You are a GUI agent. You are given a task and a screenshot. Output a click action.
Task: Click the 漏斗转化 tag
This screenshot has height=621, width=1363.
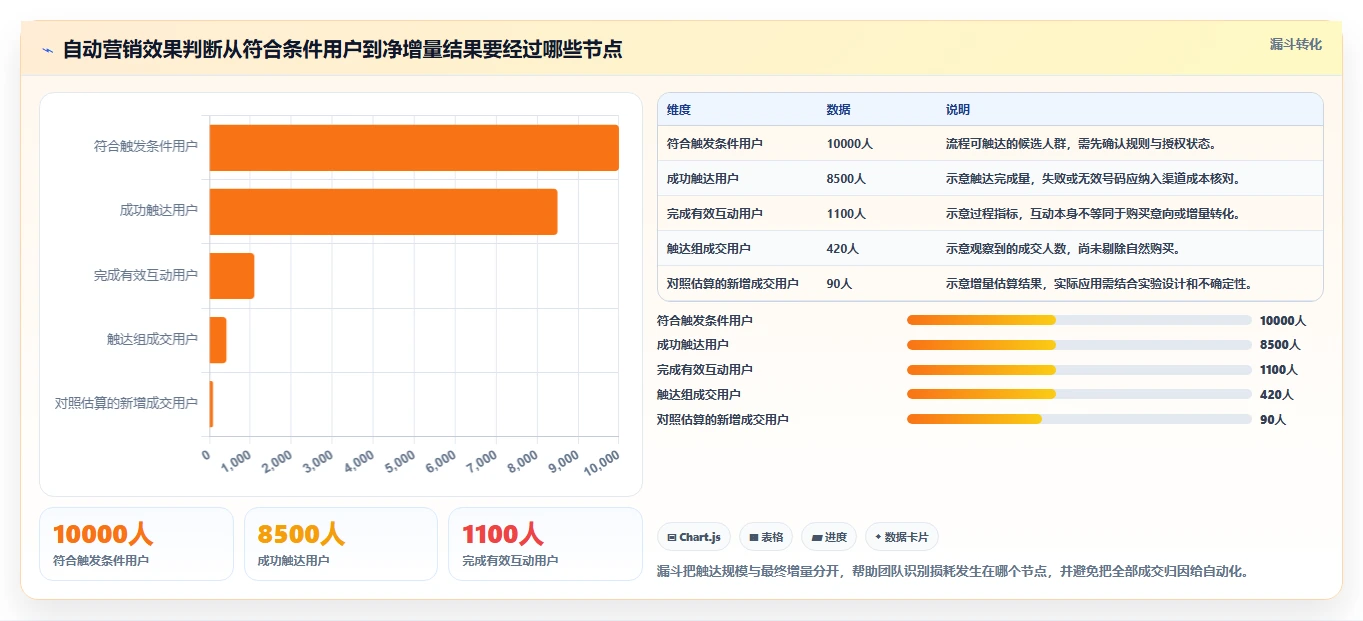1296,44
